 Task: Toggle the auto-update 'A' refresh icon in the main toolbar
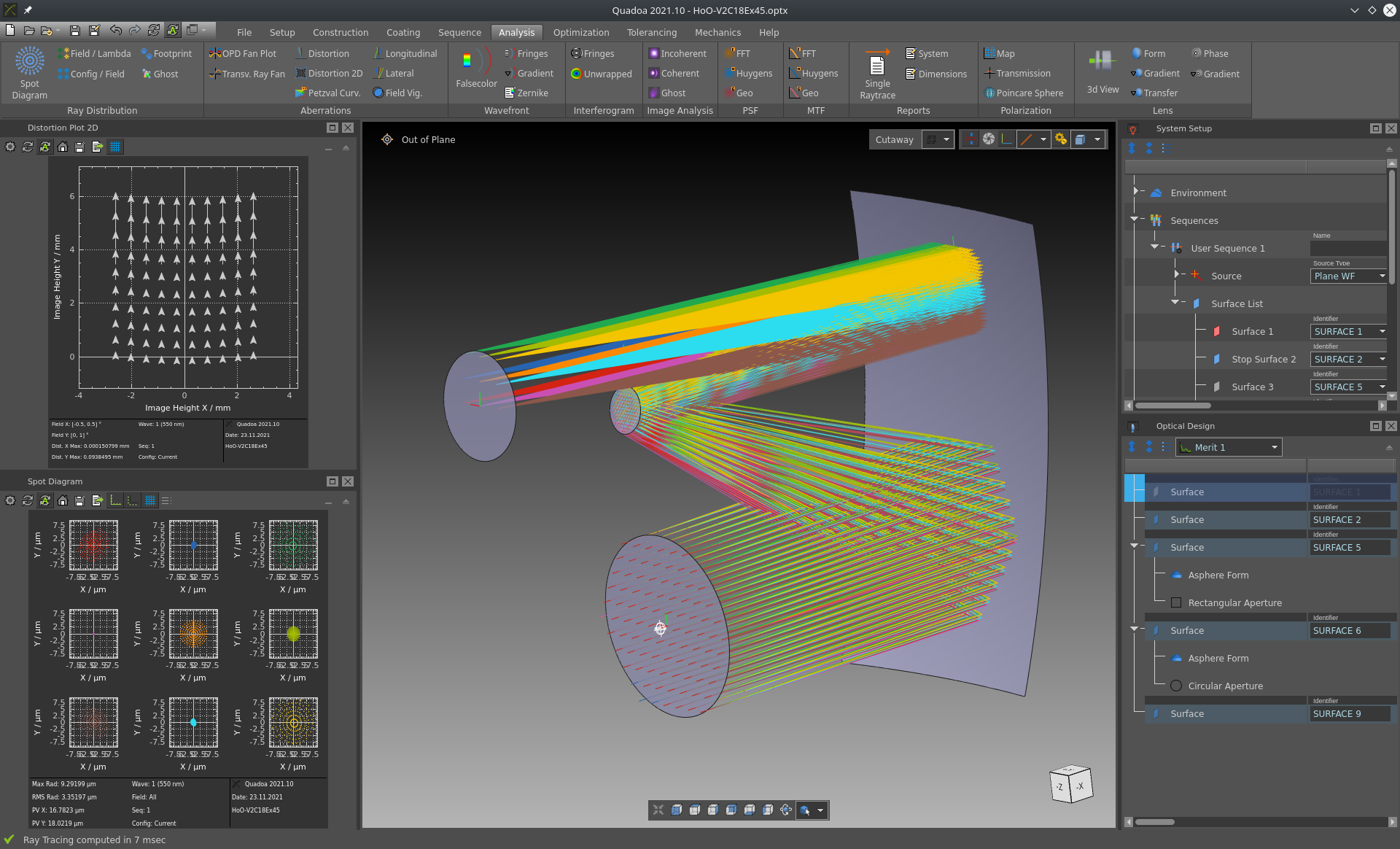click(x=173, y=30)
